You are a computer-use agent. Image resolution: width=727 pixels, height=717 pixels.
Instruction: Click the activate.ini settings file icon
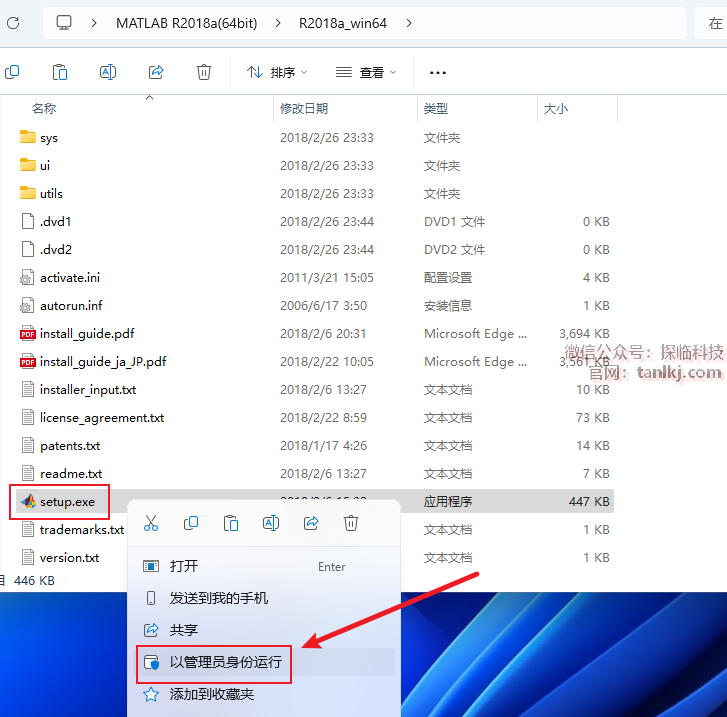tap(27, 277)
